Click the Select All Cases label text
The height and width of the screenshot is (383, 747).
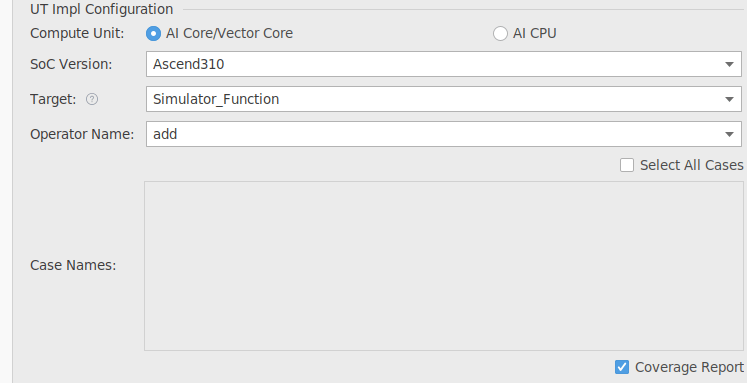pyautogui.click(x=691, y=165)
